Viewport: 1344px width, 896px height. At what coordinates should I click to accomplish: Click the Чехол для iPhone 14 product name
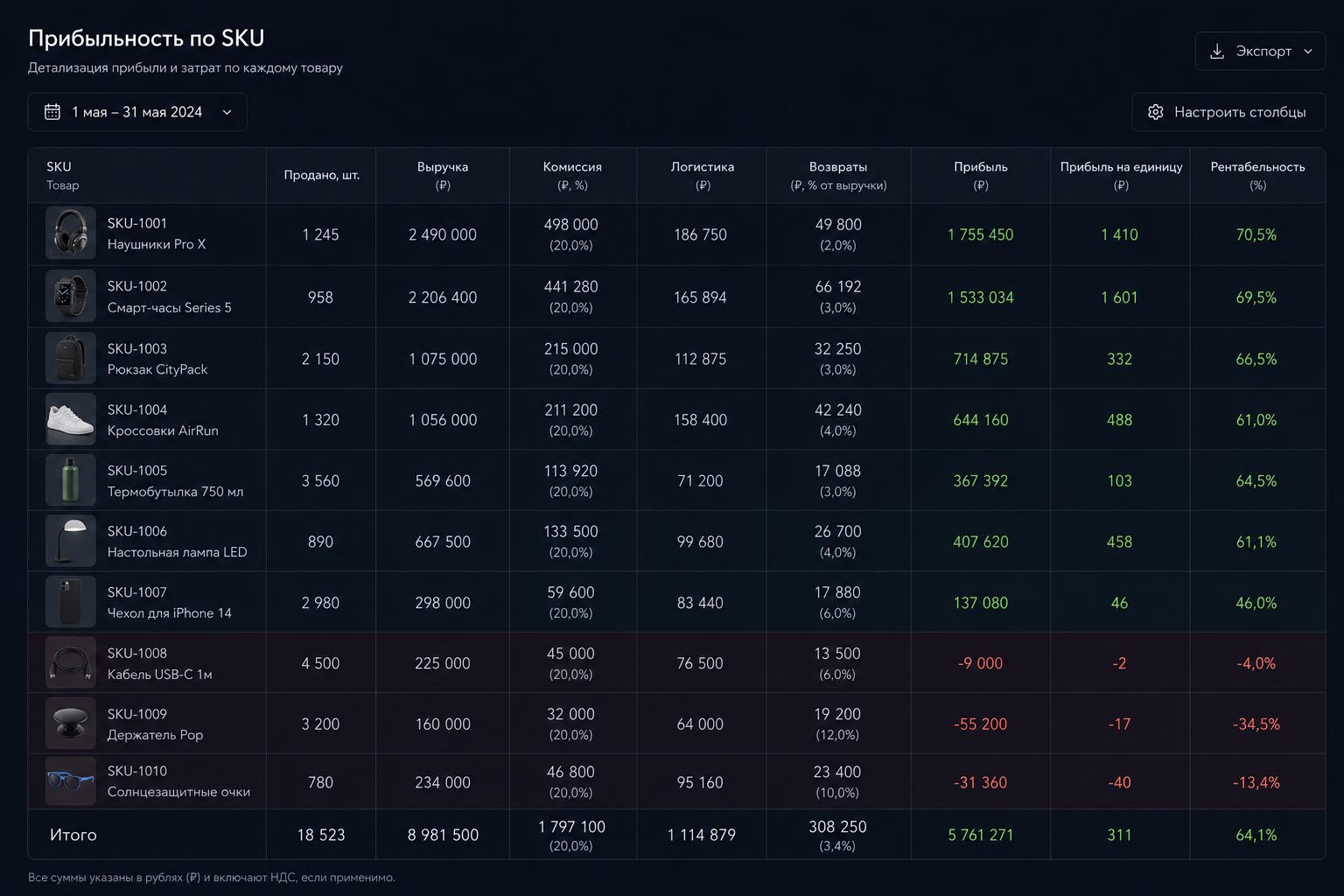pos(170,613)
